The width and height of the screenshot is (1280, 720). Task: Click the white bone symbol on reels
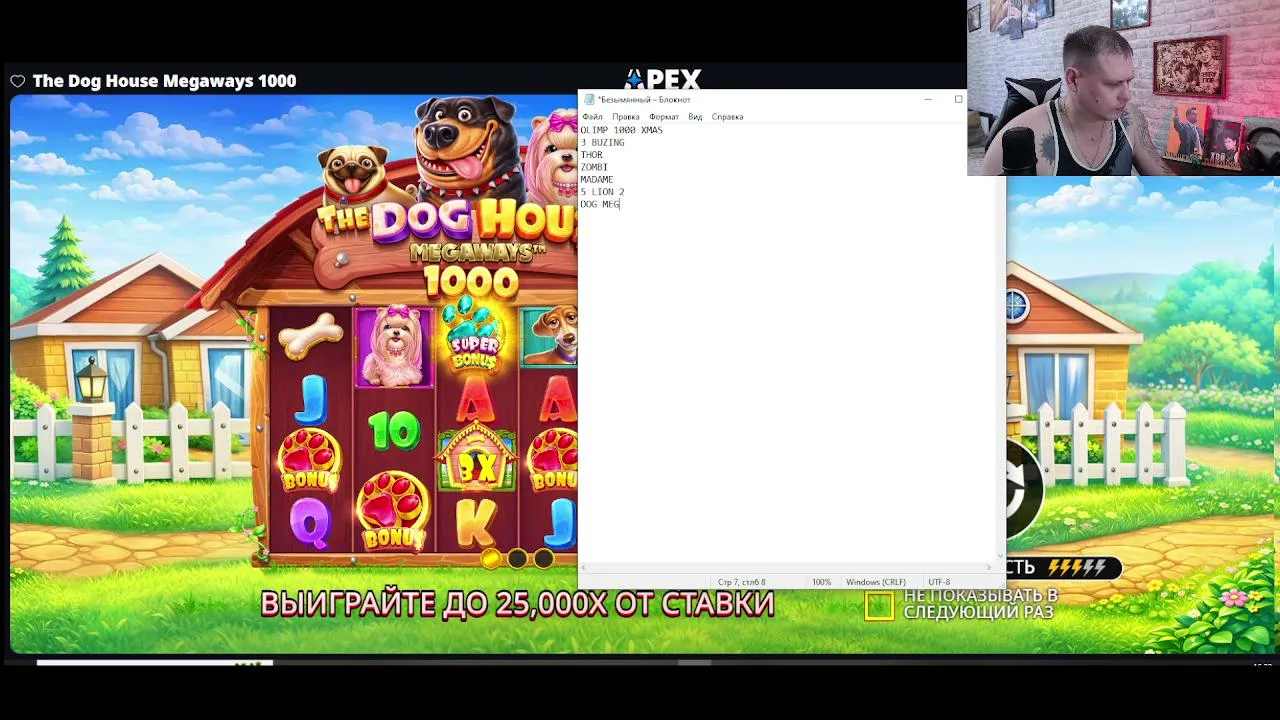310,337
